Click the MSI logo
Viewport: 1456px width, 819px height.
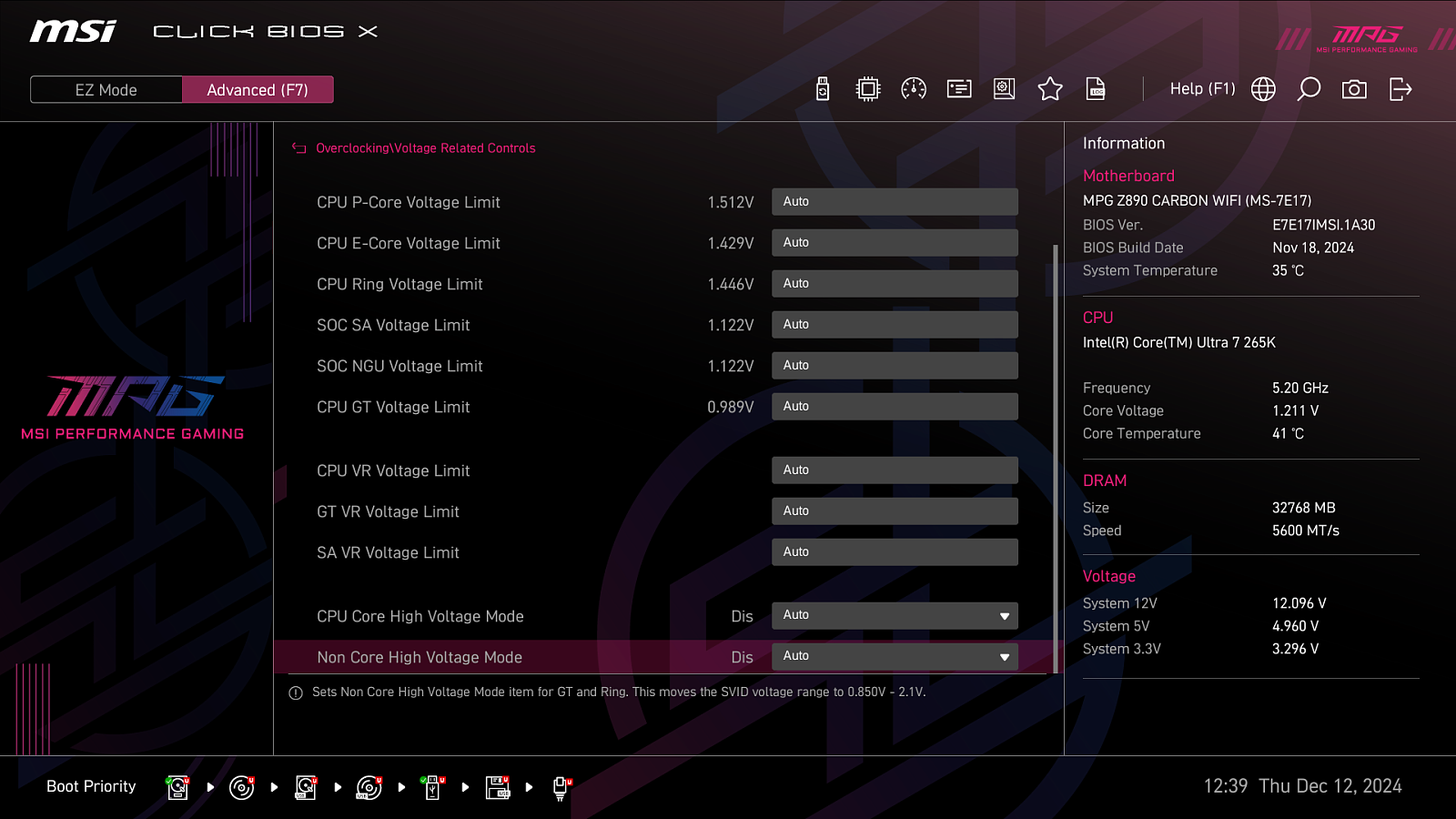(x=73, y=32)
